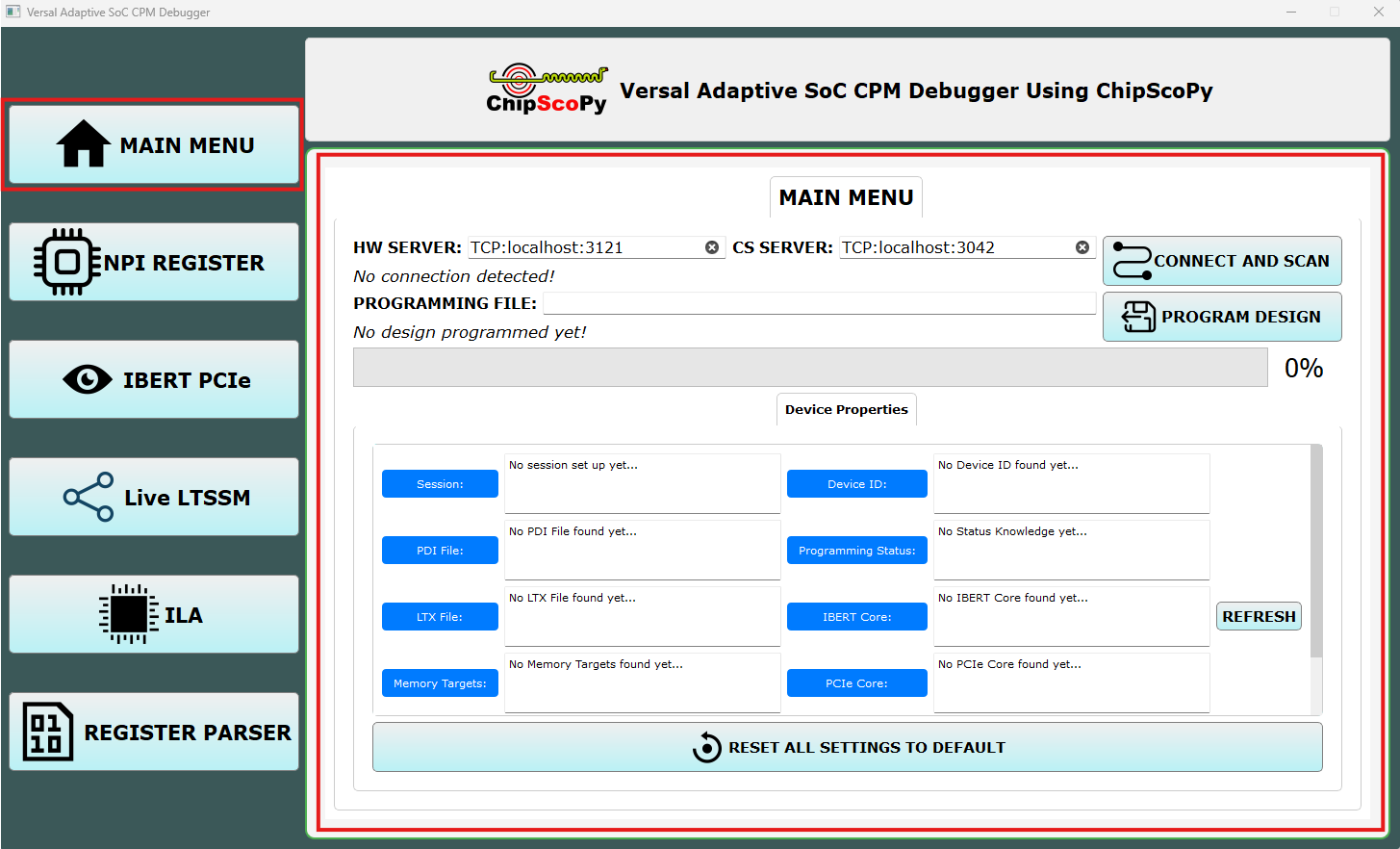Screen dimensions: 1400x849
Task: Select the ILA integrated logic analyzer icon
Action: point(128,613)
